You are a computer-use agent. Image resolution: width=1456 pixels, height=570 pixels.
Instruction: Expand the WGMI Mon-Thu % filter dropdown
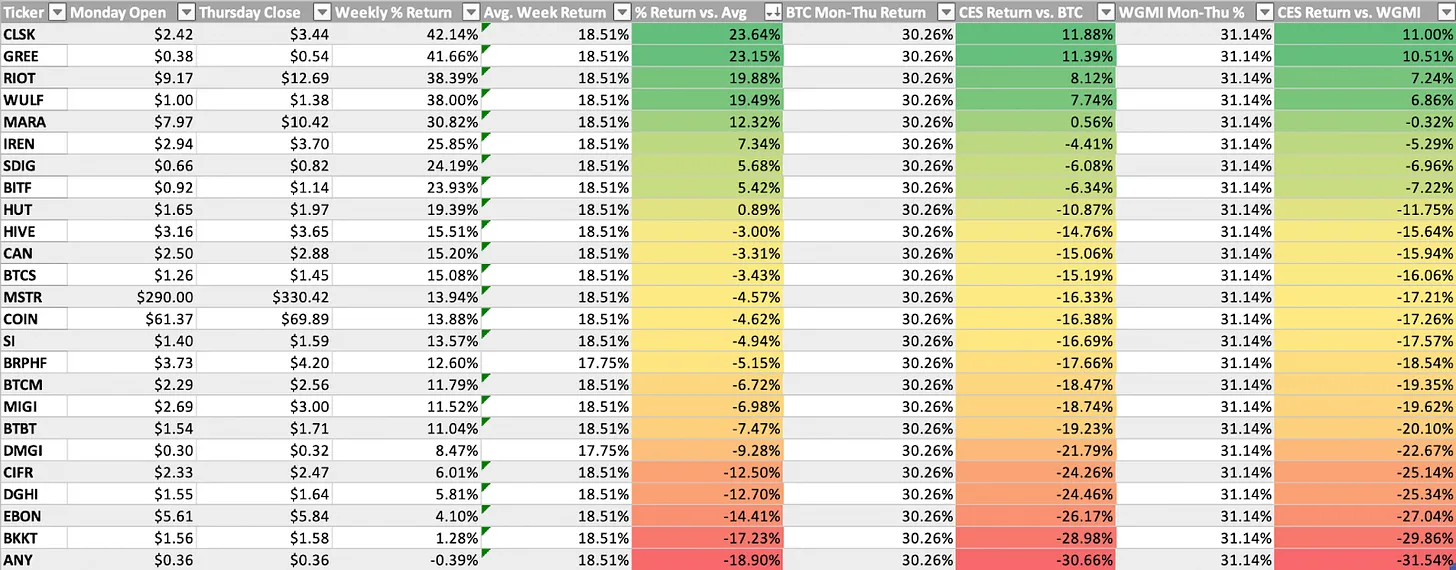click(x=1265, y=12)
